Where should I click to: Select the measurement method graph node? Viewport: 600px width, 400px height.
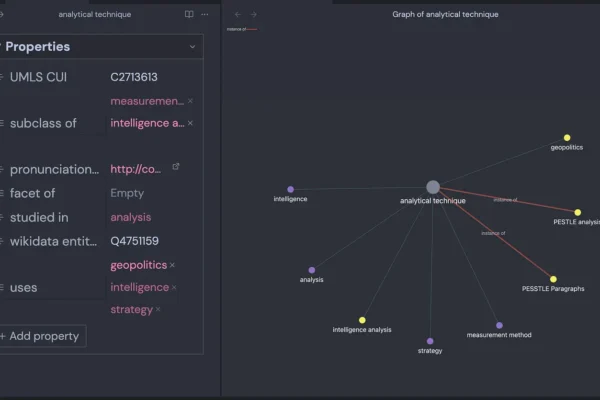[499, 325]
